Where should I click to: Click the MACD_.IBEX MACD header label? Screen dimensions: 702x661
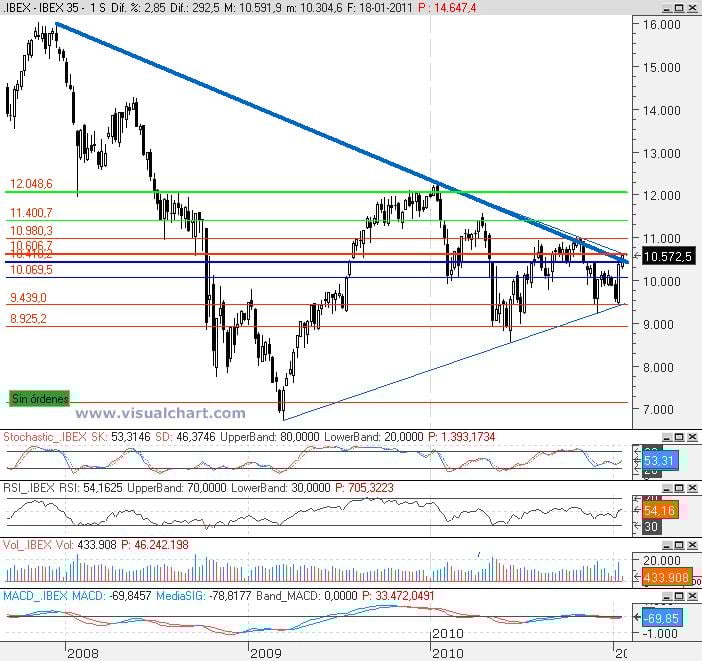[x=54, y=596]
